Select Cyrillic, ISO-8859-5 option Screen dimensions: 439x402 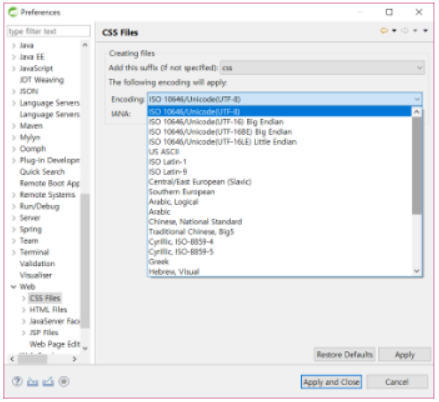[279, 252]
